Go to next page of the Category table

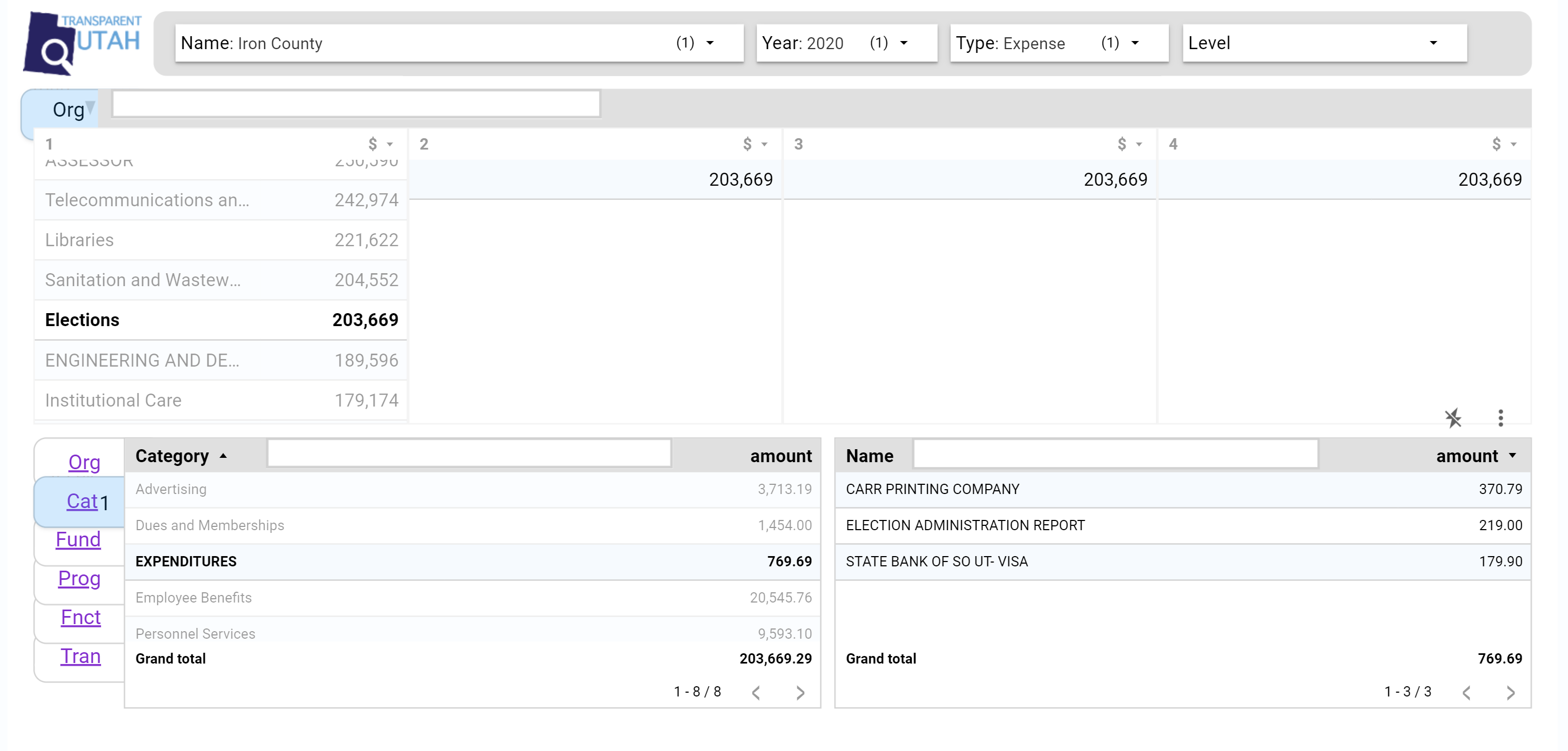click(800, 693)
